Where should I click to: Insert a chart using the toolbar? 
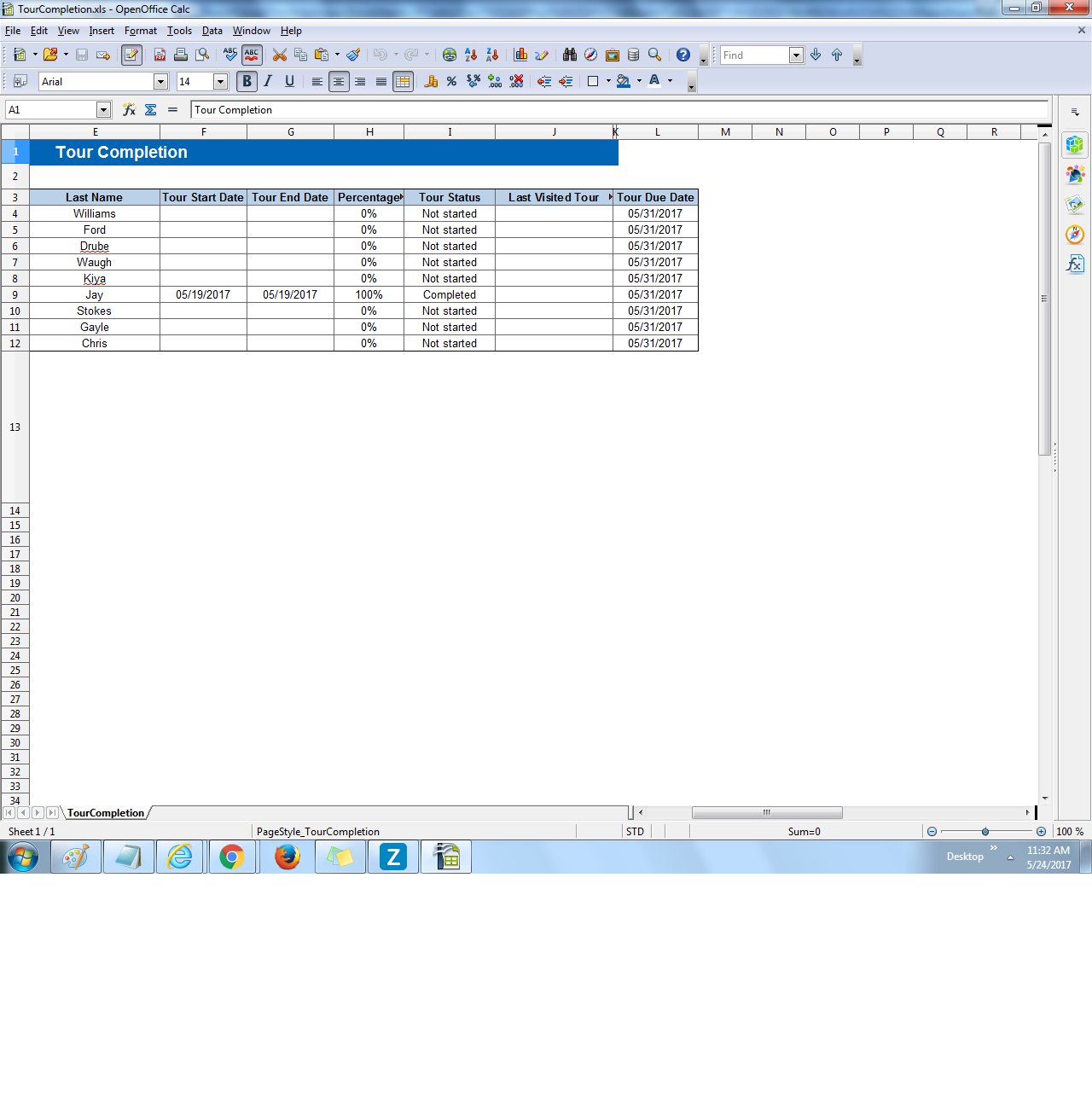[520, 55]
